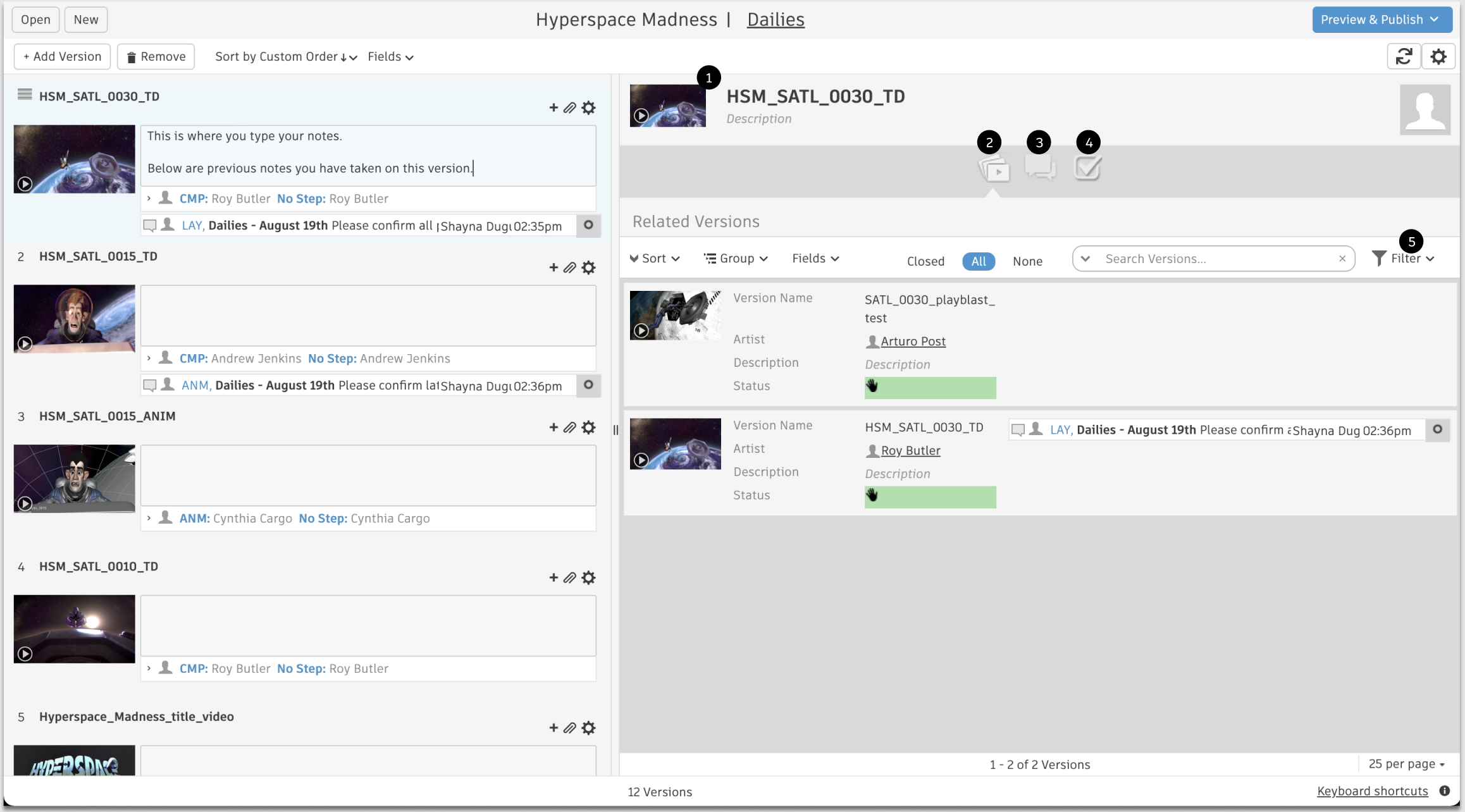Open the Group dropdown in Related Versions

point(735,258)
